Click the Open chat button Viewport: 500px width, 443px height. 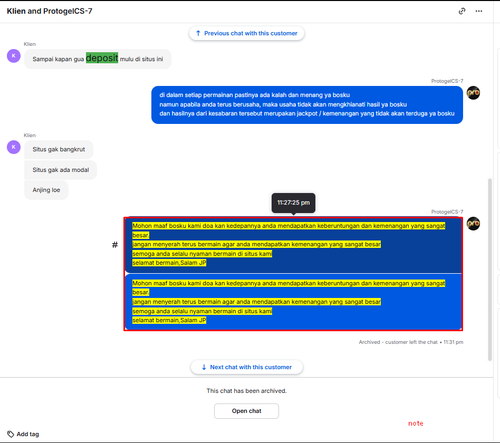point(246,411)
